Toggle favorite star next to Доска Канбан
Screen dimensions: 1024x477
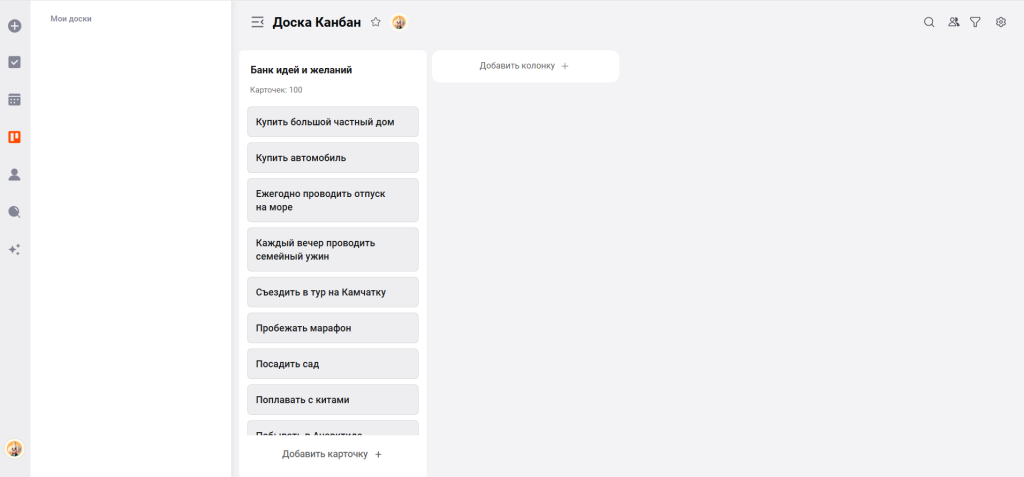point(376,22)
